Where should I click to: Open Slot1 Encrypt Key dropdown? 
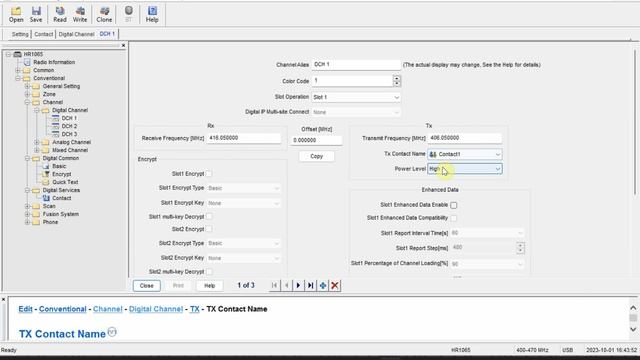point(243,203)
